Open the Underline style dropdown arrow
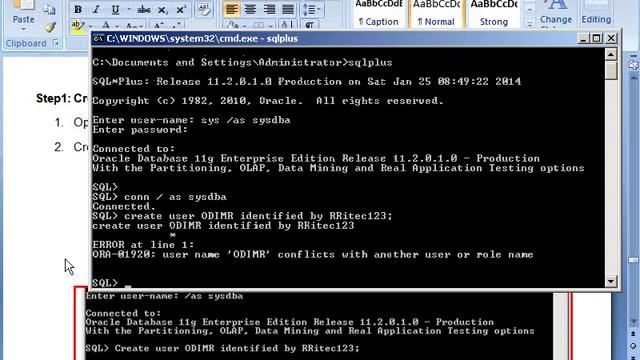Screen dimensions: 640x360 129,9
